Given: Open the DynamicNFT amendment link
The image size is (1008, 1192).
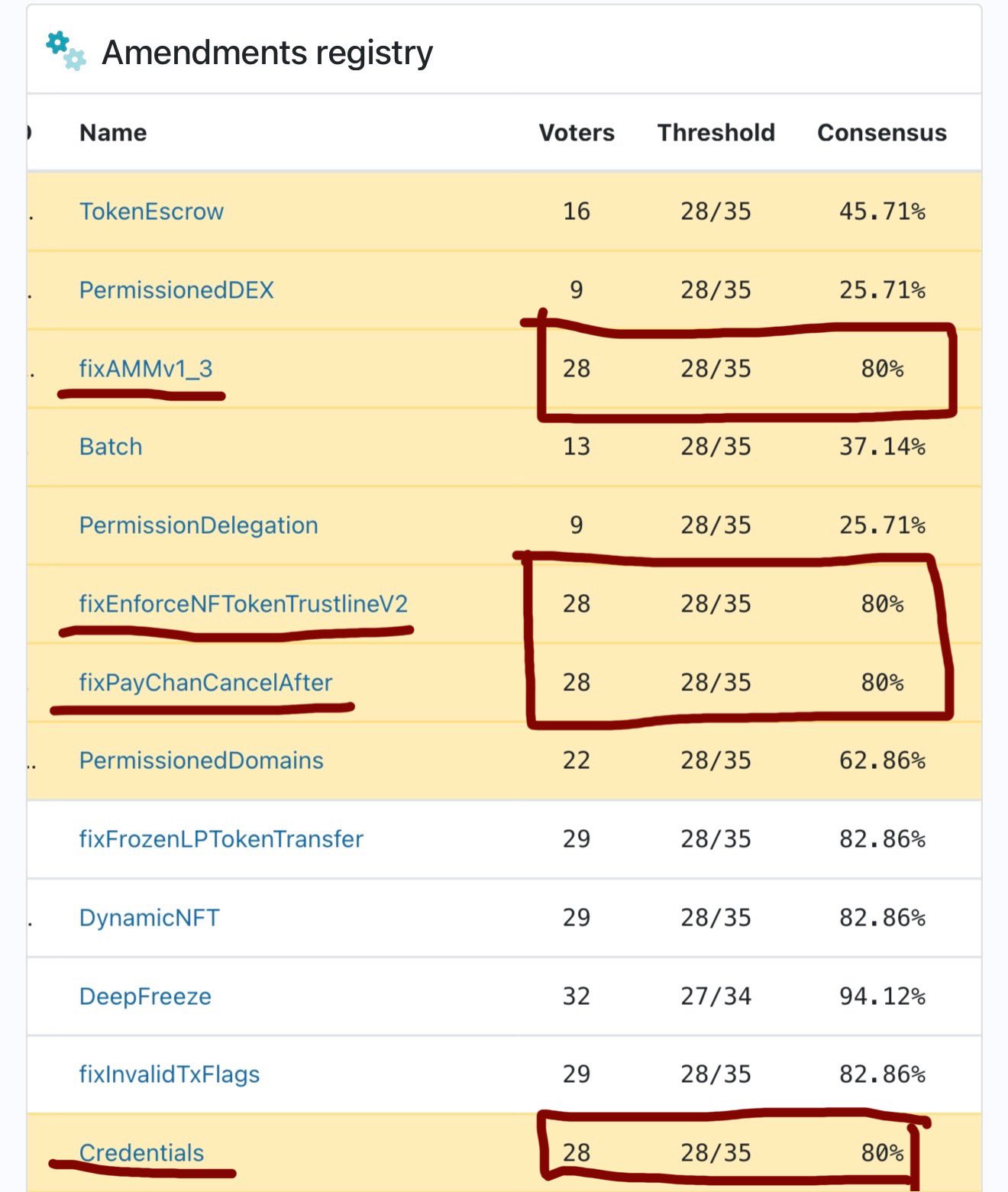Looking at the screenshot, I should (150, 918).
